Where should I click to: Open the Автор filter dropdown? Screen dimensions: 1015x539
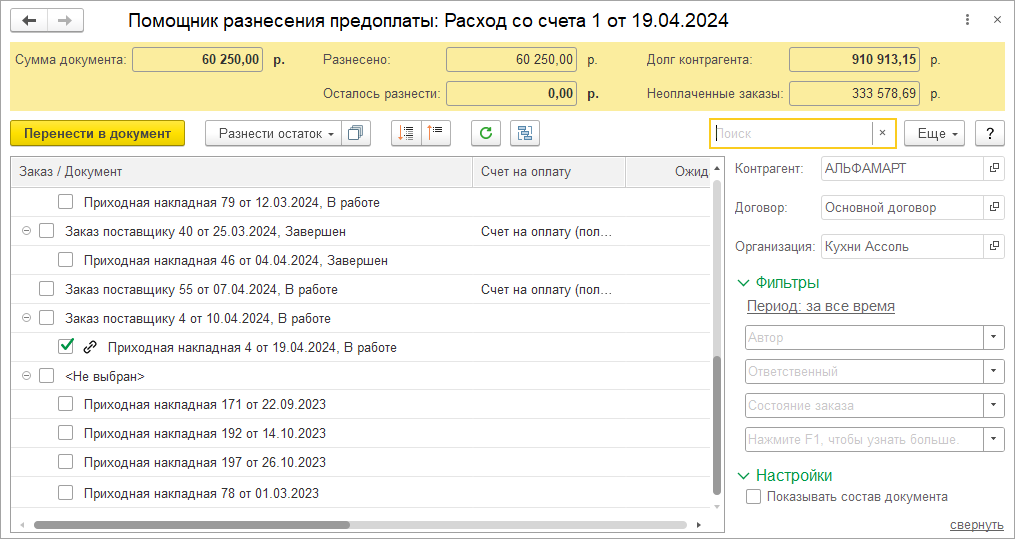coord(994,338)
